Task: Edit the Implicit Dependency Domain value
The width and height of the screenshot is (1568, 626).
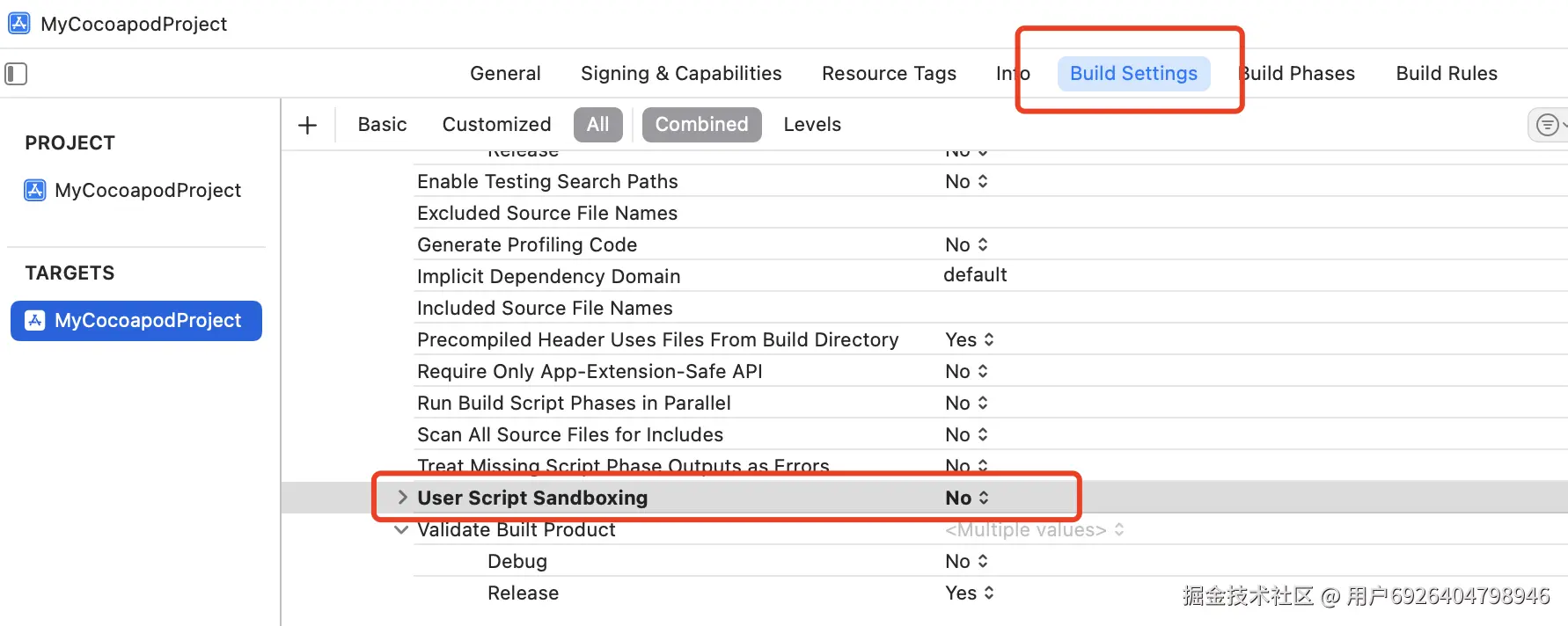Action: pyautogui.click(x=975, y=275)
